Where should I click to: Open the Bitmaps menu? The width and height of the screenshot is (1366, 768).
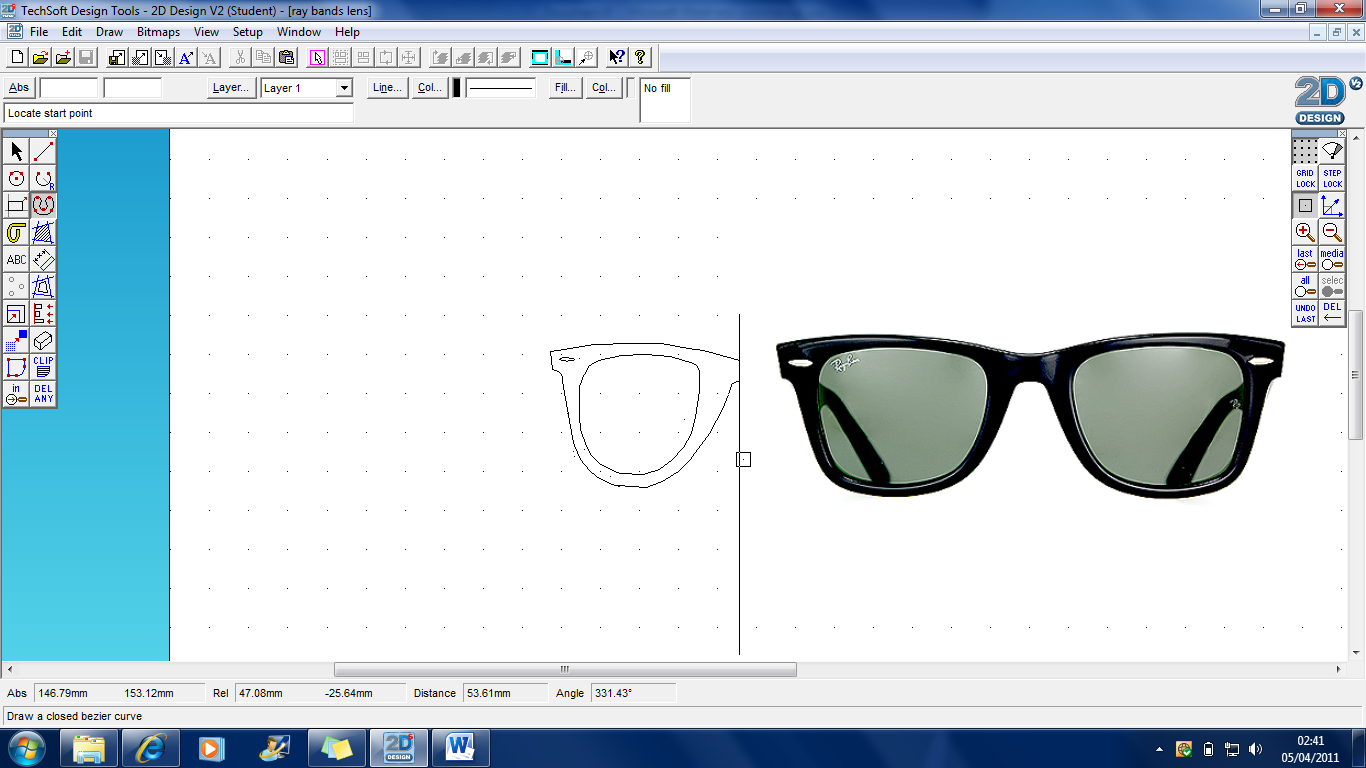[158, 31]
